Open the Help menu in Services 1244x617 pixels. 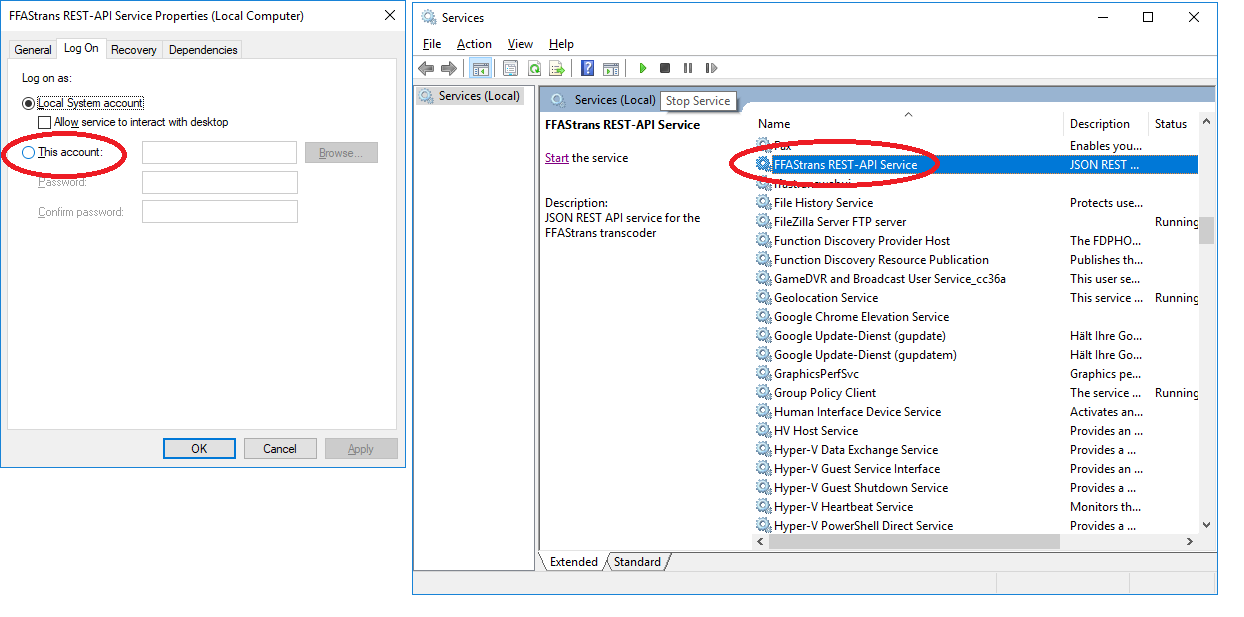[561, 44]
